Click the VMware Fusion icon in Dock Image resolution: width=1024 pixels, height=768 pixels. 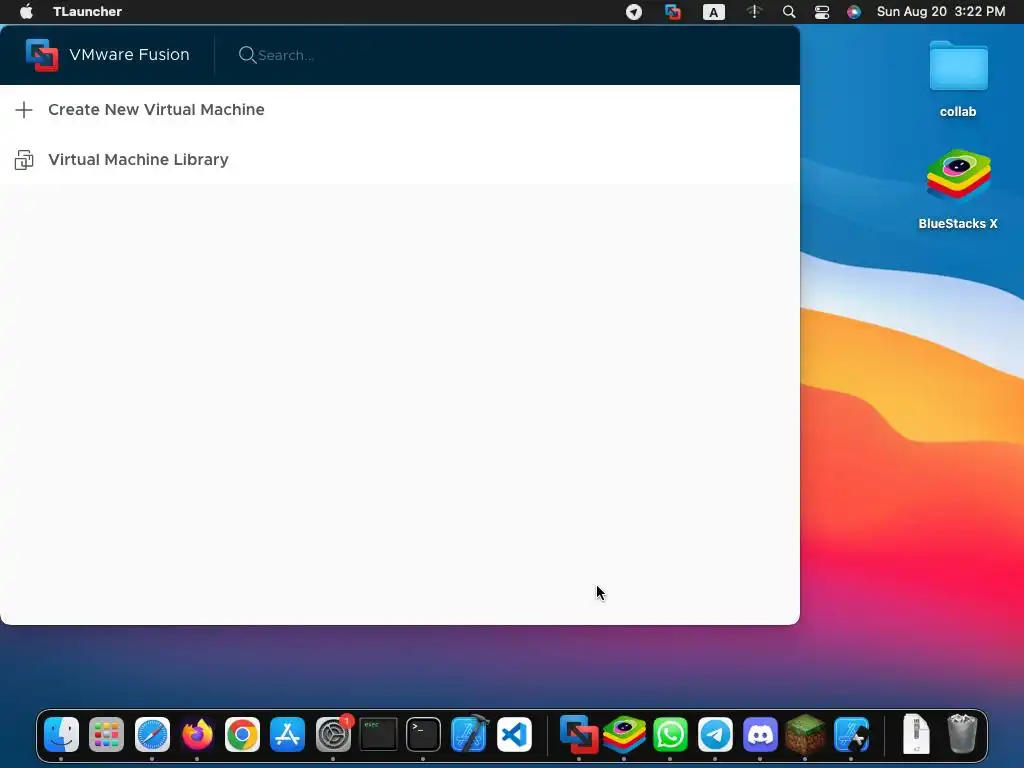point(579,735)
